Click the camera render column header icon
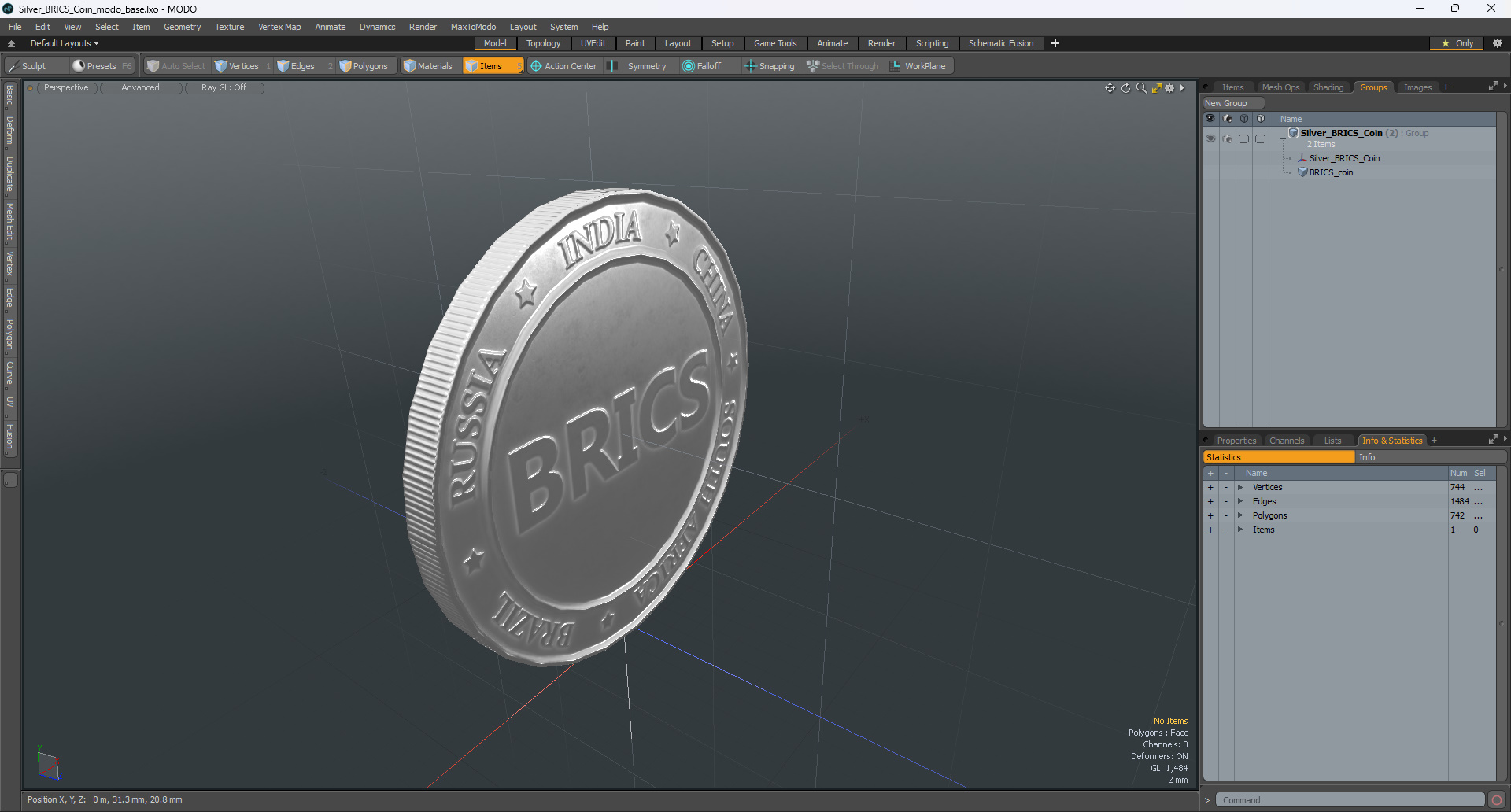This screenshot has width=1511, height=812. tap(1228, 119)
